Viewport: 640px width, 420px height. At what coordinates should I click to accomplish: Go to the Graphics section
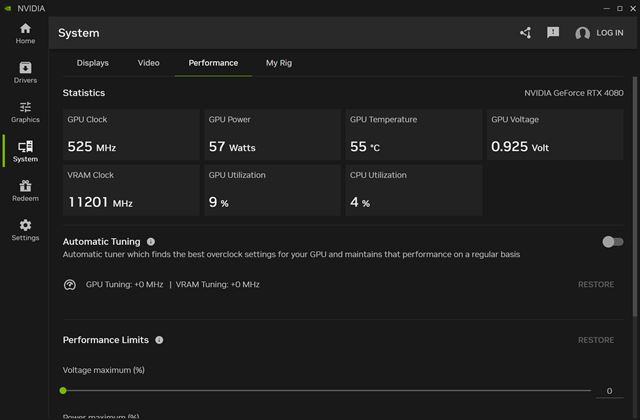(x=25, y=112)
